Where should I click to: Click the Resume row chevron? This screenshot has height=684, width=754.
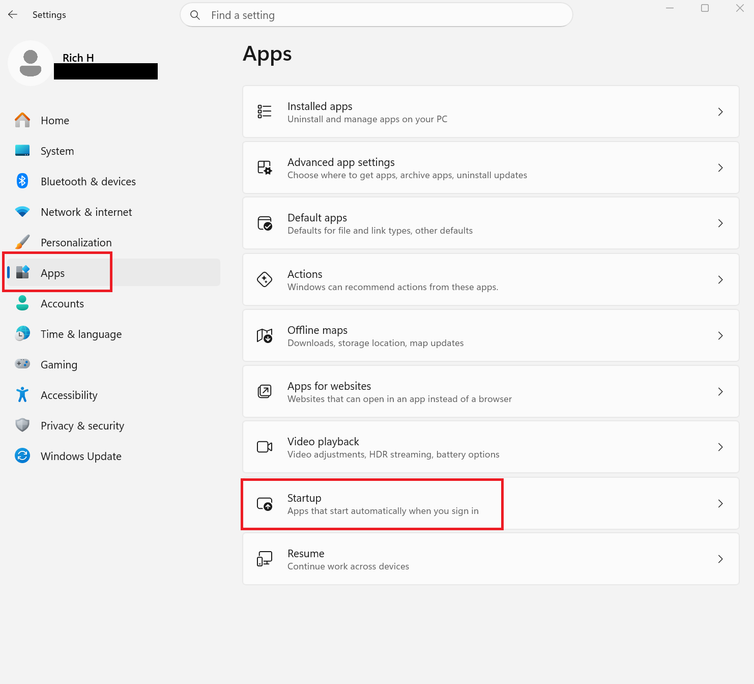(720, 559)
